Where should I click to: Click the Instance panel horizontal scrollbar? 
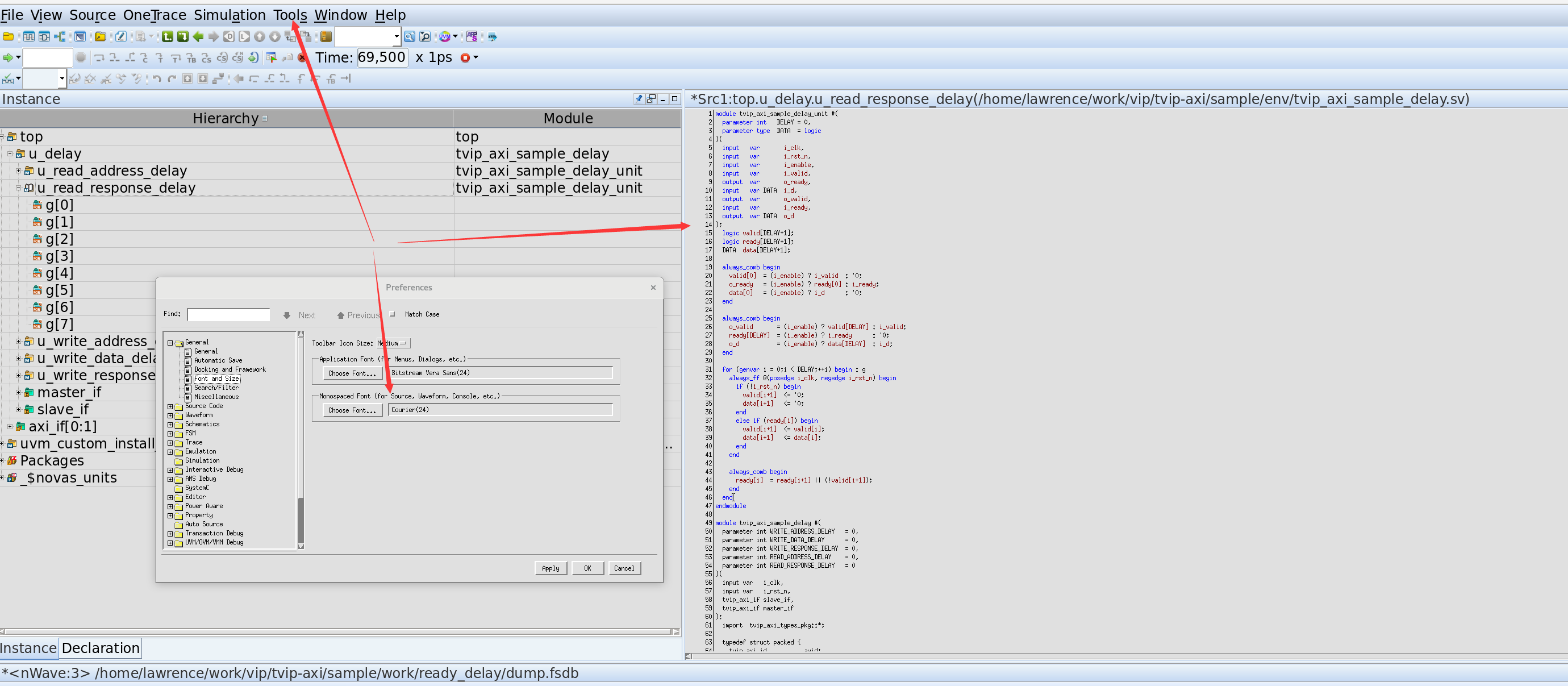(340, 632)
